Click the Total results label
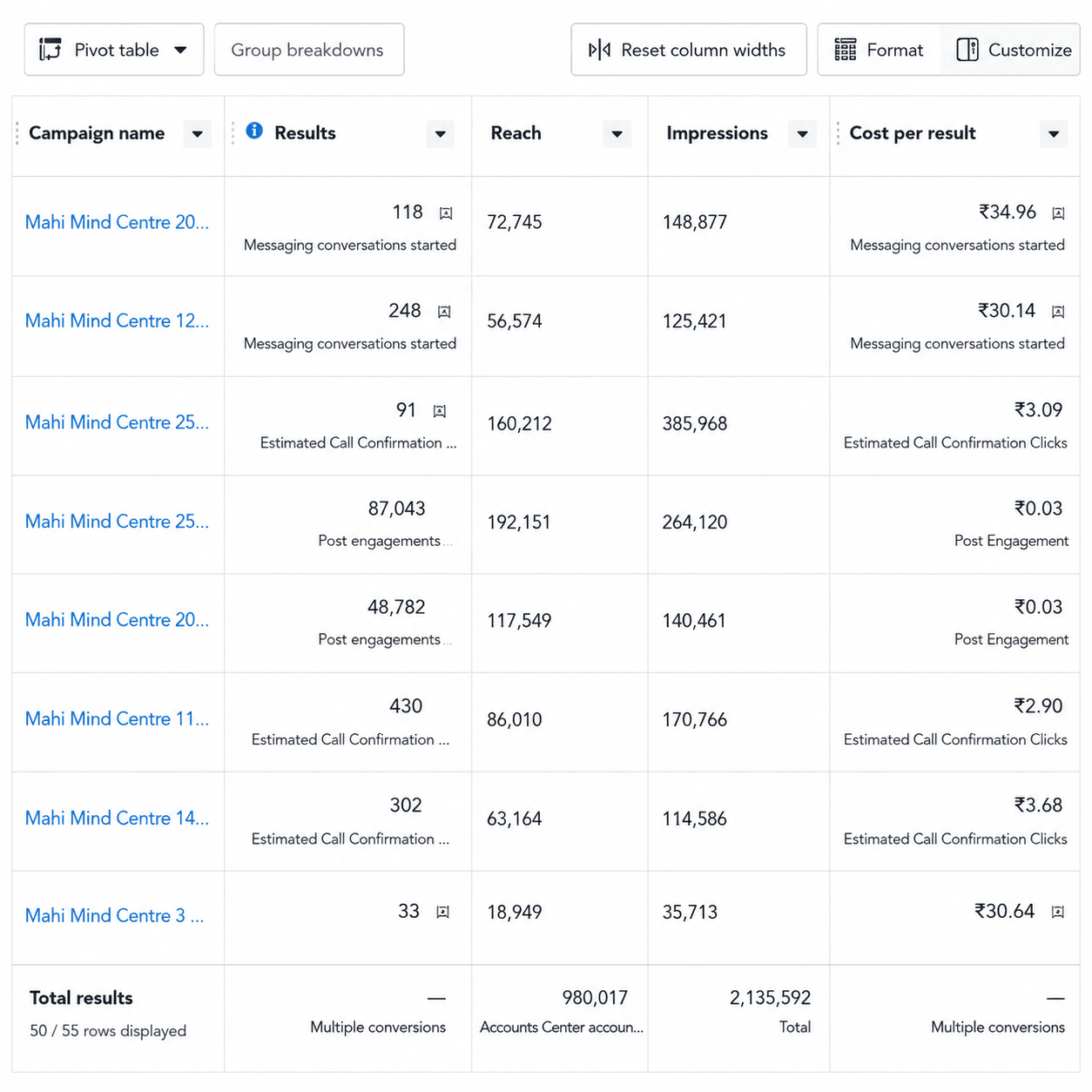The image size is (1092, 1092). point(81,998)
